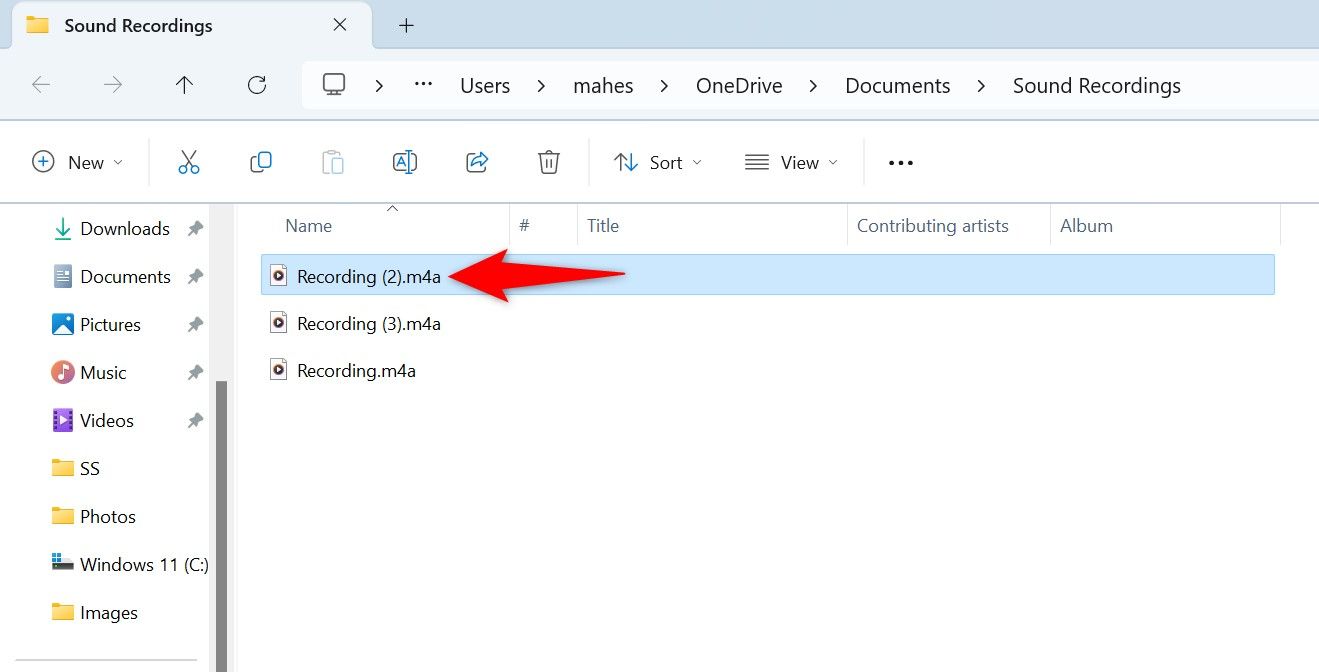This screenshot has height=672, width=1319.
Task: Sort by the Name column header
Action: (x=308, y=226)
